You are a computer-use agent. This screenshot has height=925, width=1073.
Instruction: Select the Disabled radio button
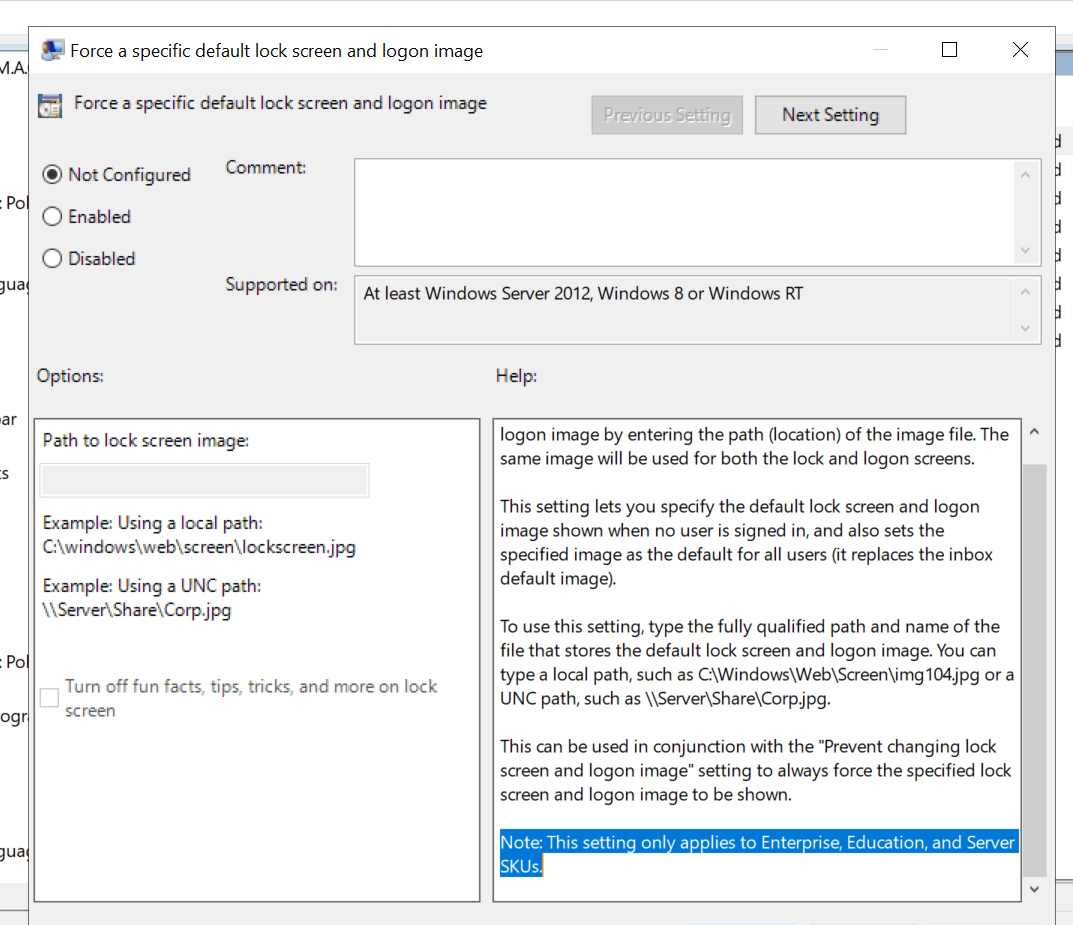tap(52, 259)
